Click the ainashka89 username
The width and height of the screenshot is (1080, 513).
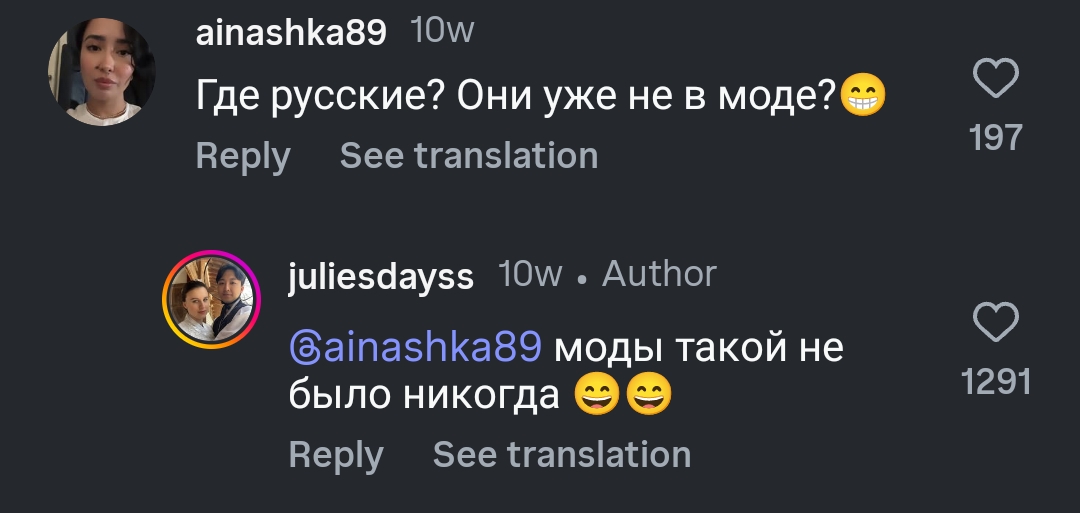pyautogui.click(x=291, y=34)
